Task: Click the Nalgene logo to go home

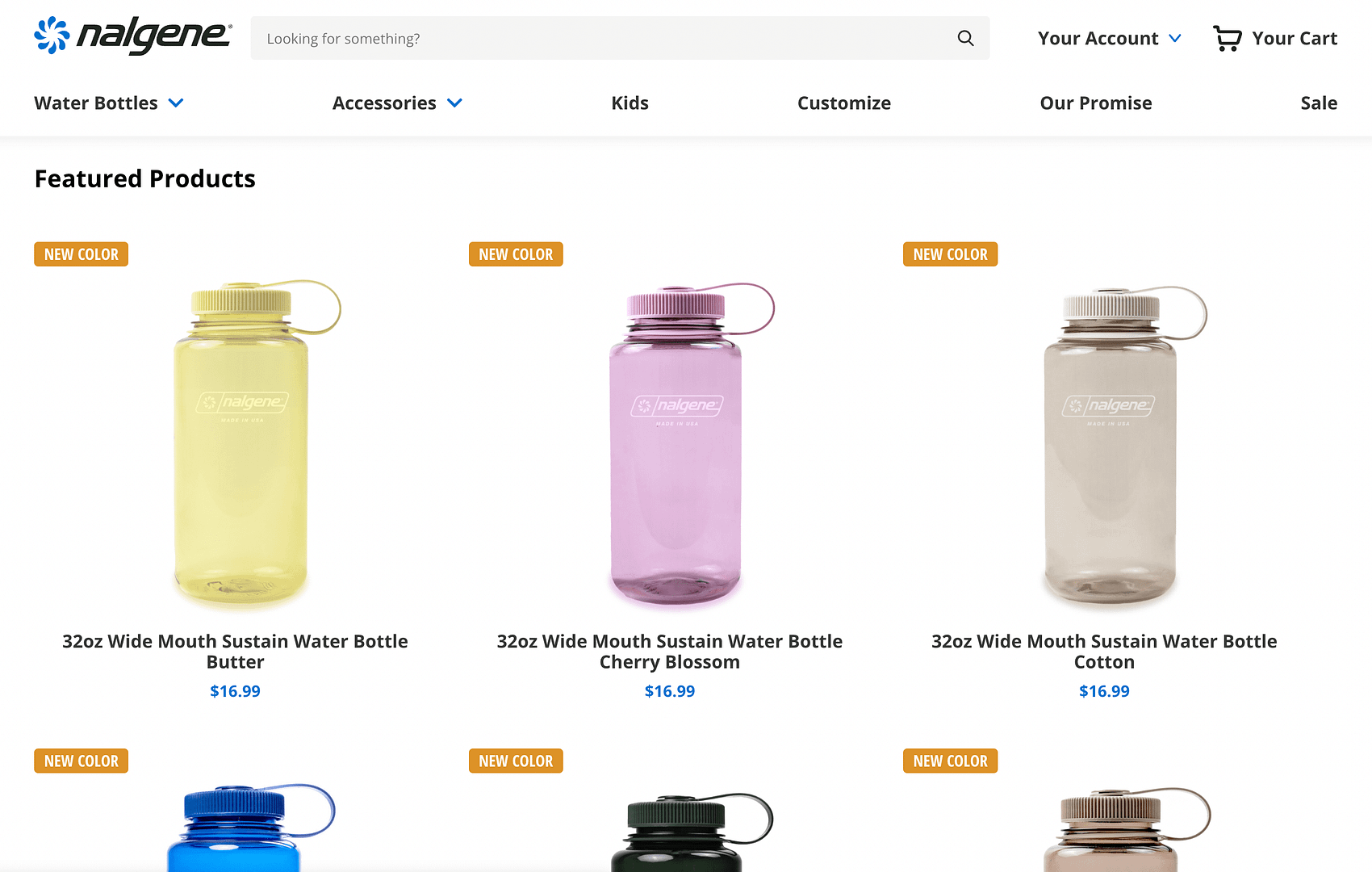Action: (132, 36)
